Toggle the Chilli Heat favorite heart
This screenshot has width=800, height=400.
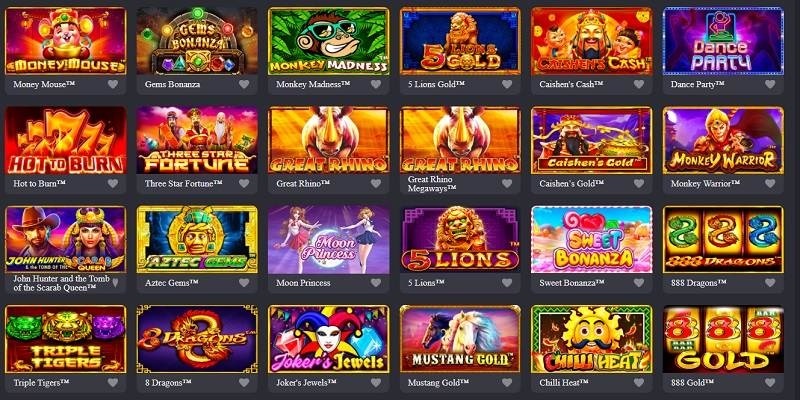639,382
